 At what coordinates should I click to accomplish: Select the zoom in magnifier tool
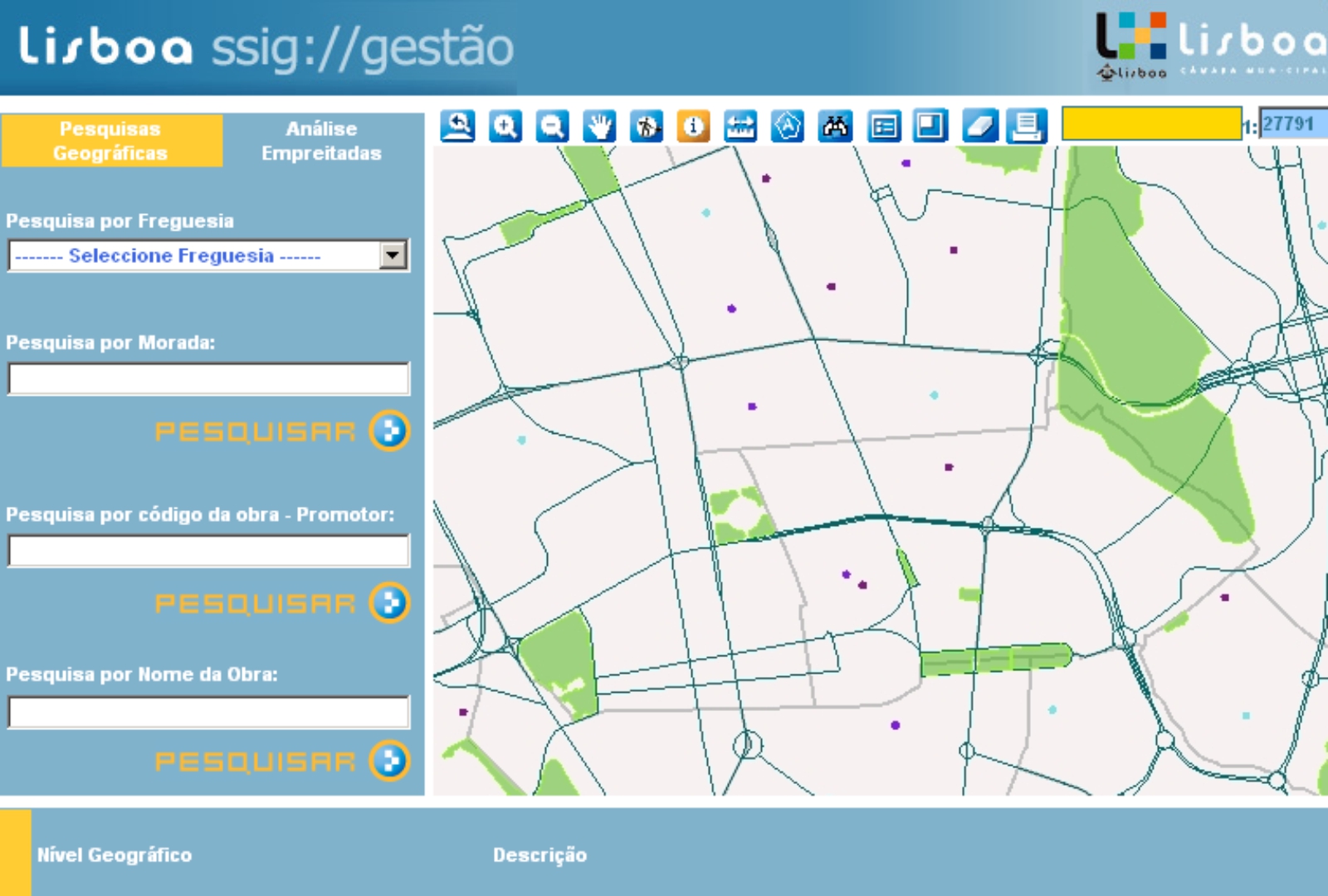[x=505, y=126]
